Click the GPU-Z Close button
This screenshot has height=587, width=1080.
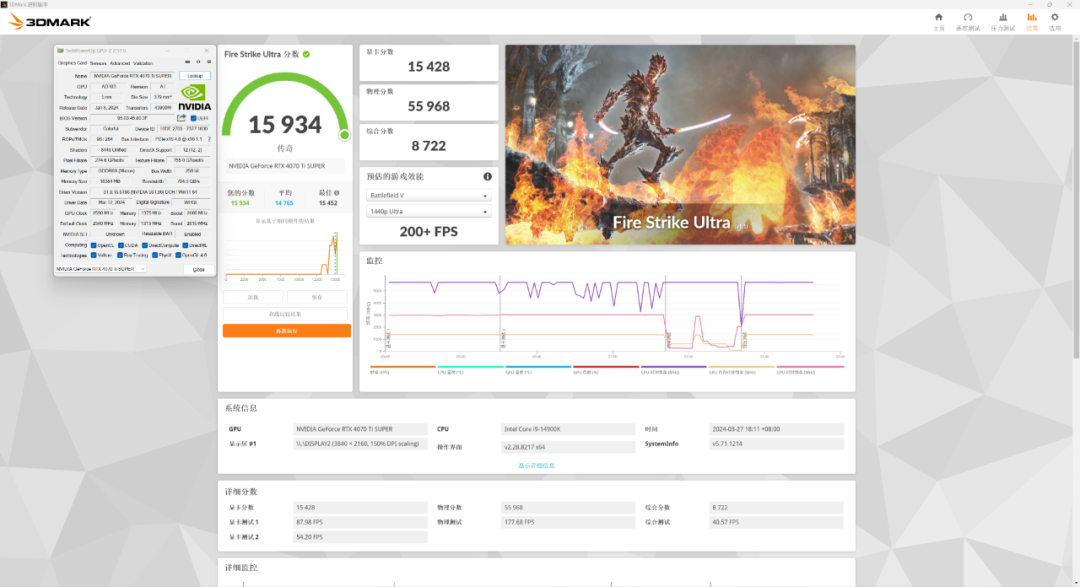pyautogui.click(x=198, y=269)
